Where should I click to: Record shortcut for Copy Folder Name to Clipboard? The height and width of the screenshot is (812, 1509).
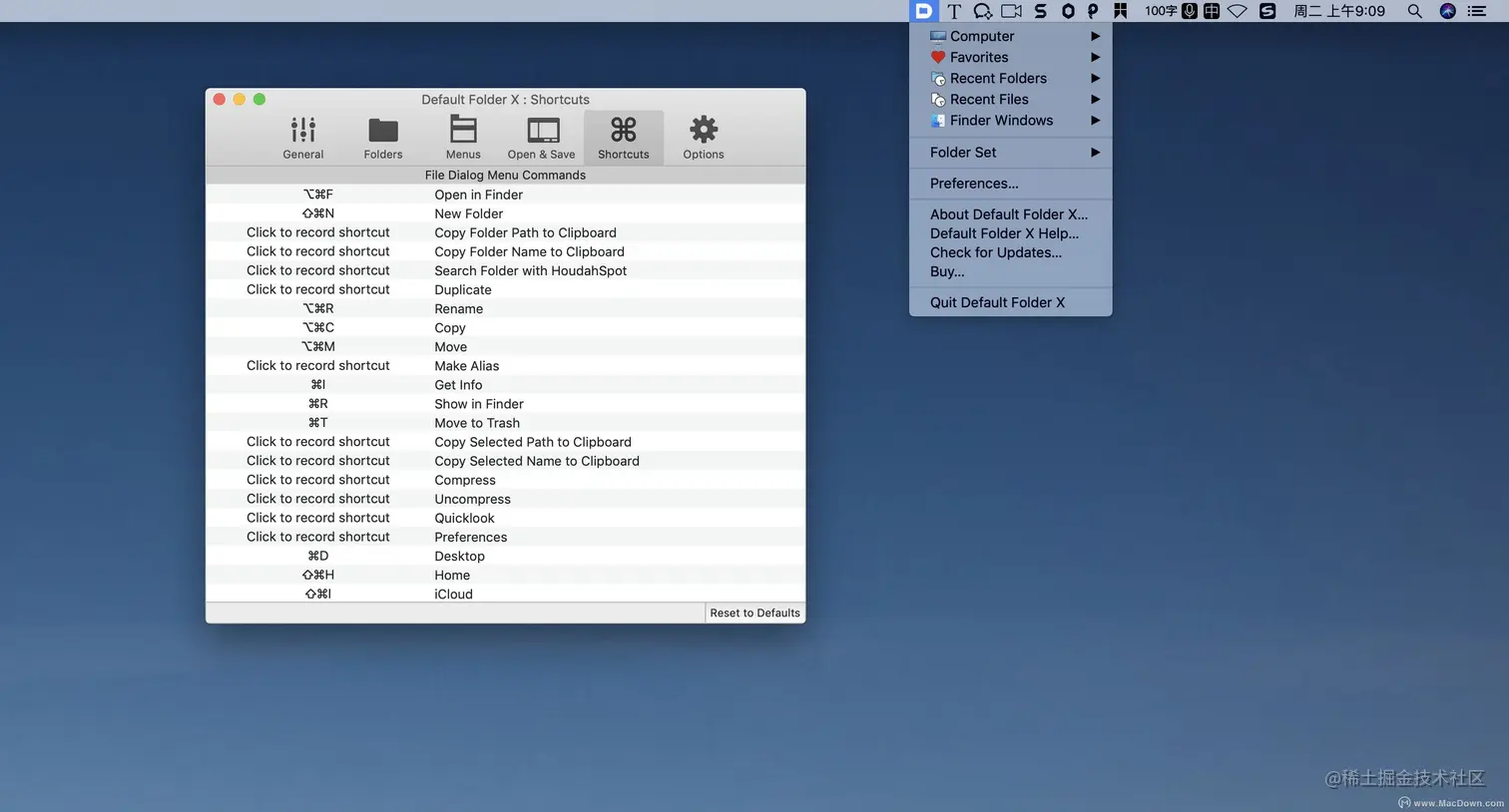click(x=318, y=251)
